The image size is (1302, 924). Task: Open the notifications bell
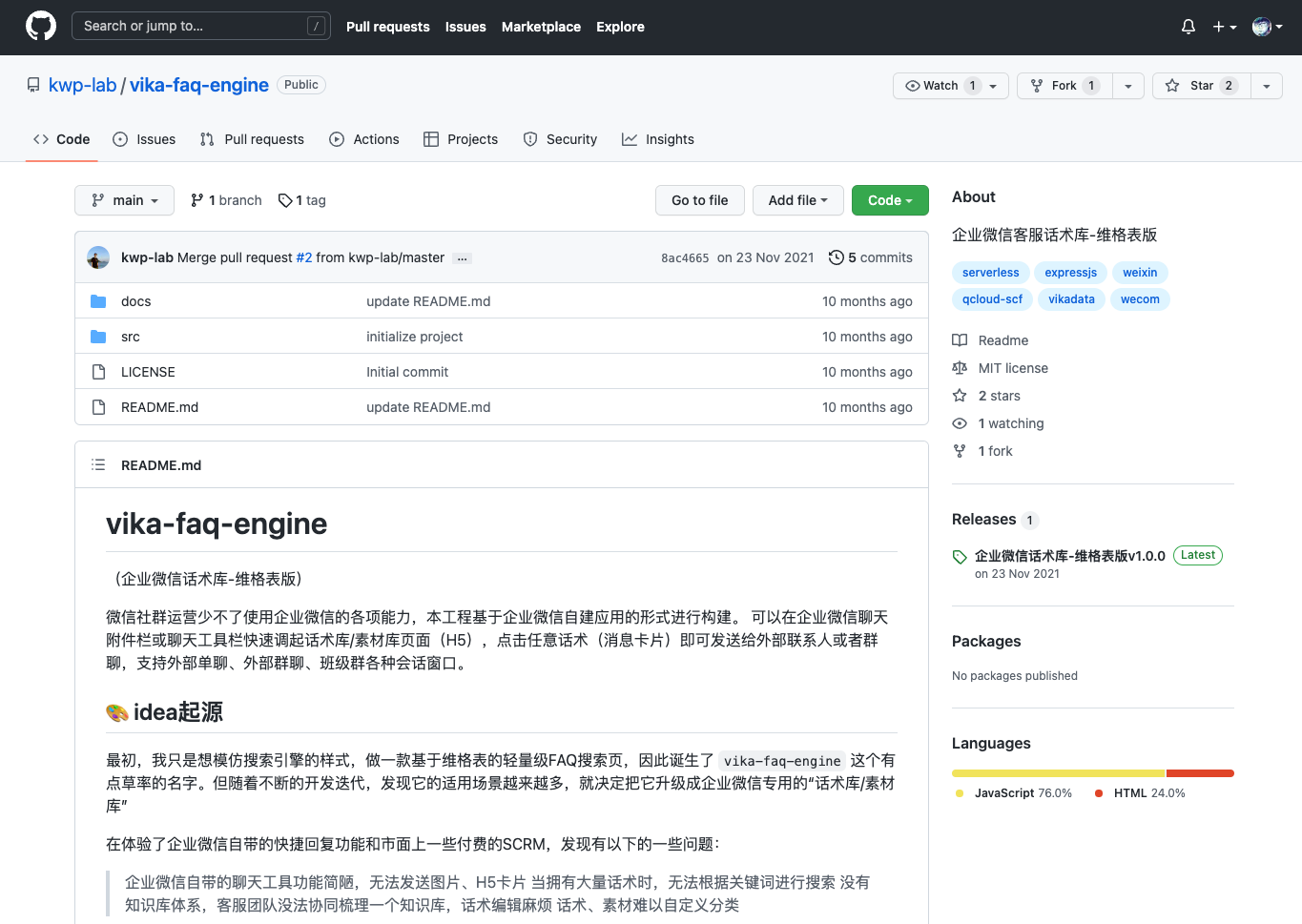click(1188, 27)
